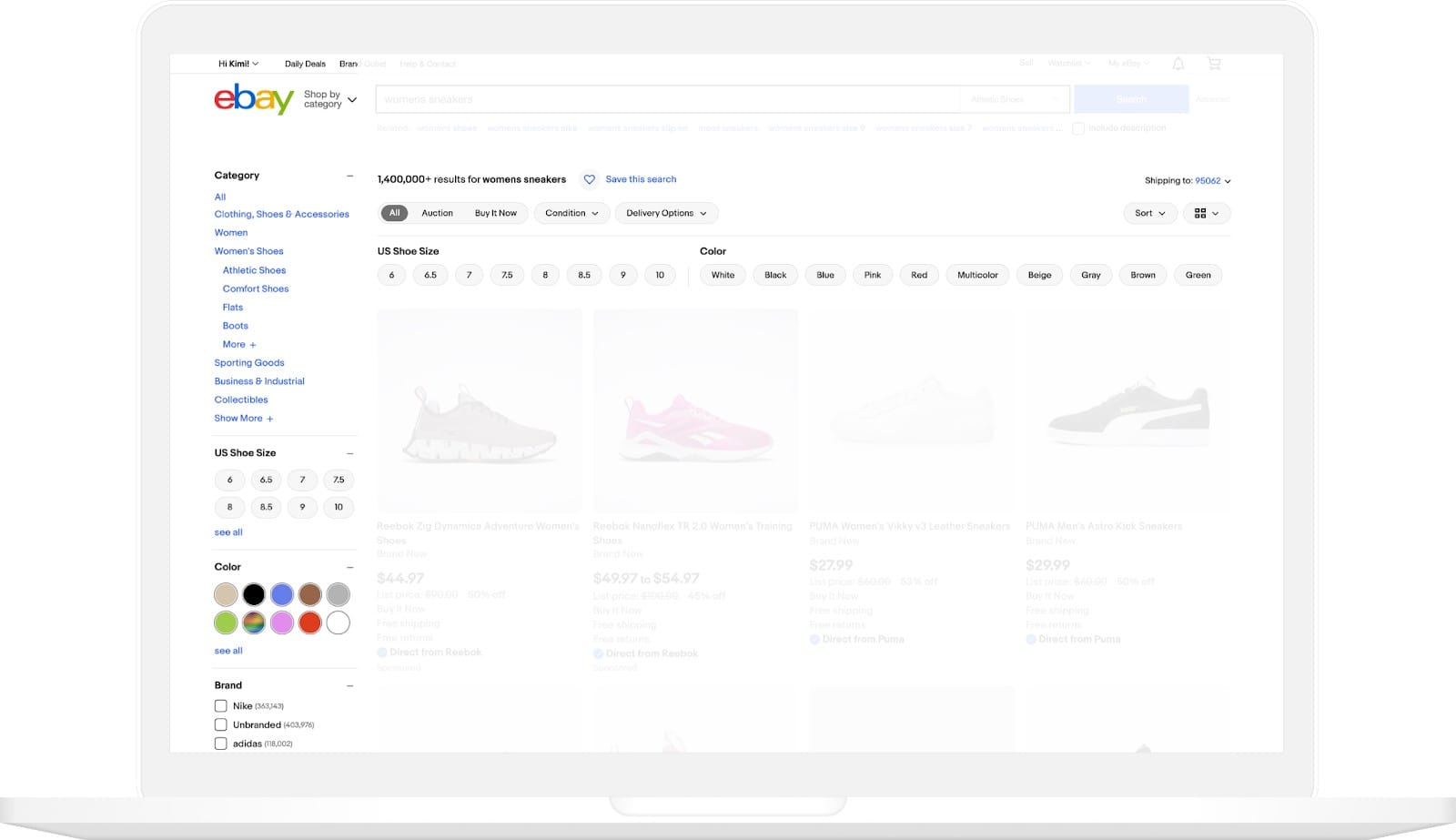Collapse the Category section
The height and width of the screenshot is (840, 1456).
coord(349,176)
